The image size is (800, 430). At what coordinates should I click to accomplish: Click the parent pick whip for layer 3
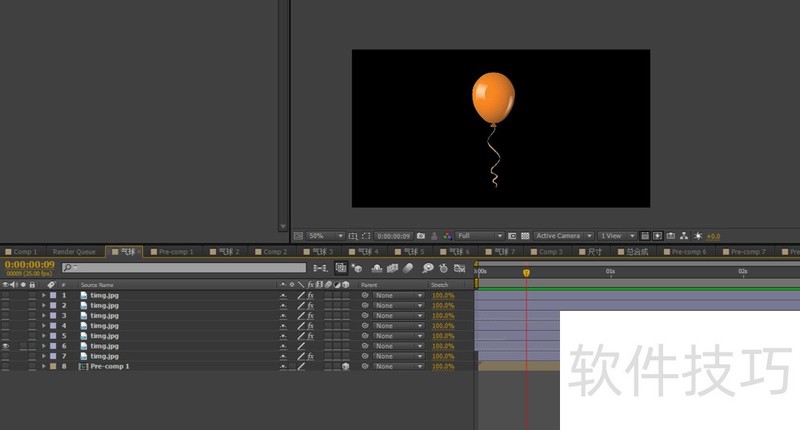[x=365, y=316]
